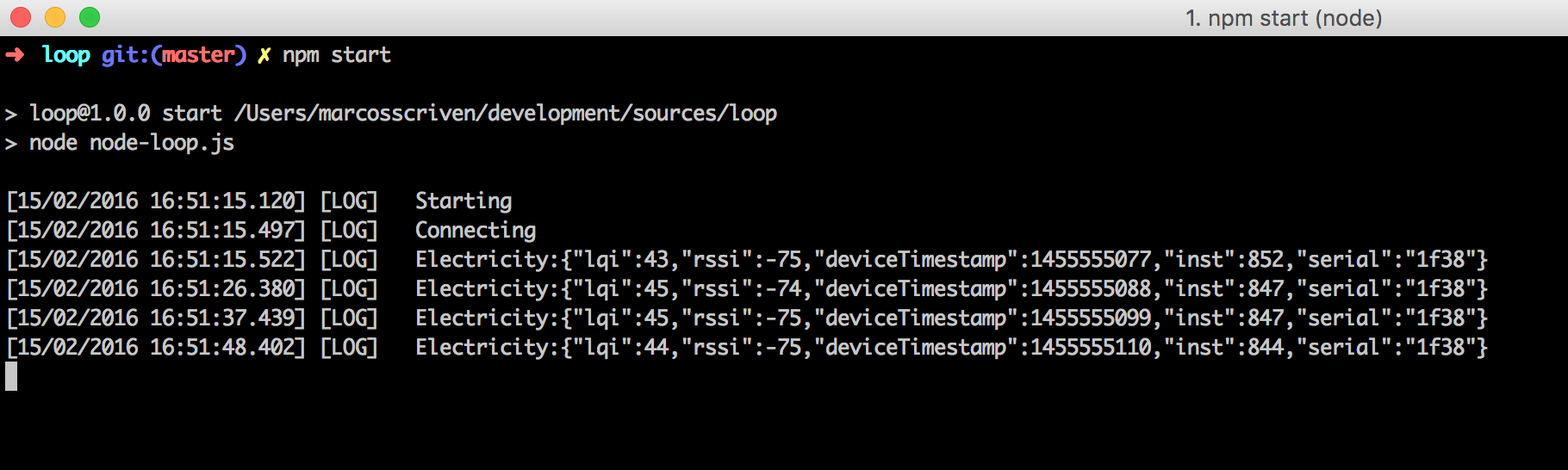Image resolution: width=1568 pixels, height=470 pixels.
Task: Click the "1. npm start (node)" window title
Action: tap(1283, 18)
